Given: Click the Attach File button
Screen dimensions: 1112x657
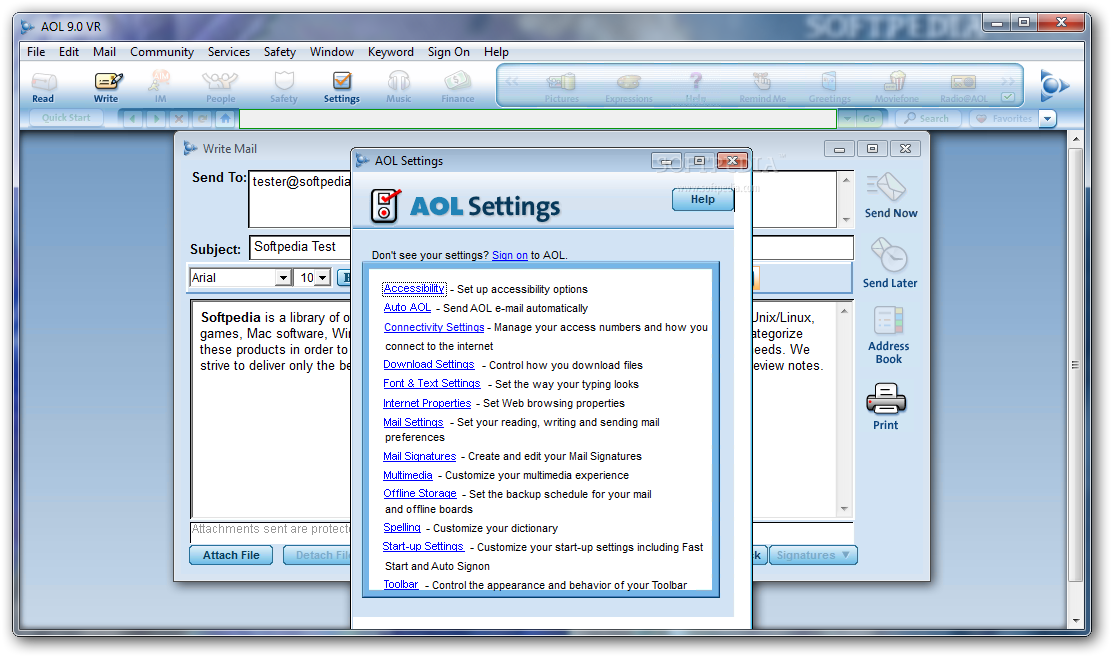Looking at the screenshot, I should coord(231,555).
